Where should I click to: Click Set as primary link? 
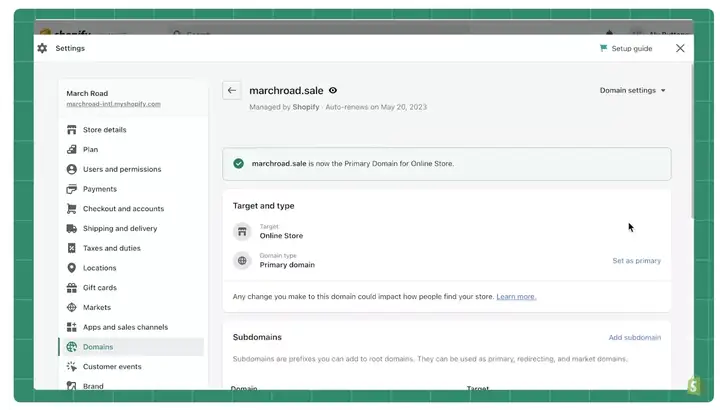pyautogui.click(x=636, y=261)
